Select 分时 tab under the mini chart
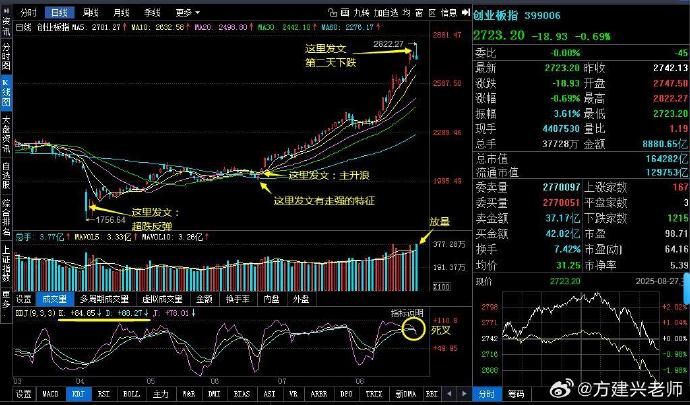Viewport: 690px width, 405px height. (487, 394)
